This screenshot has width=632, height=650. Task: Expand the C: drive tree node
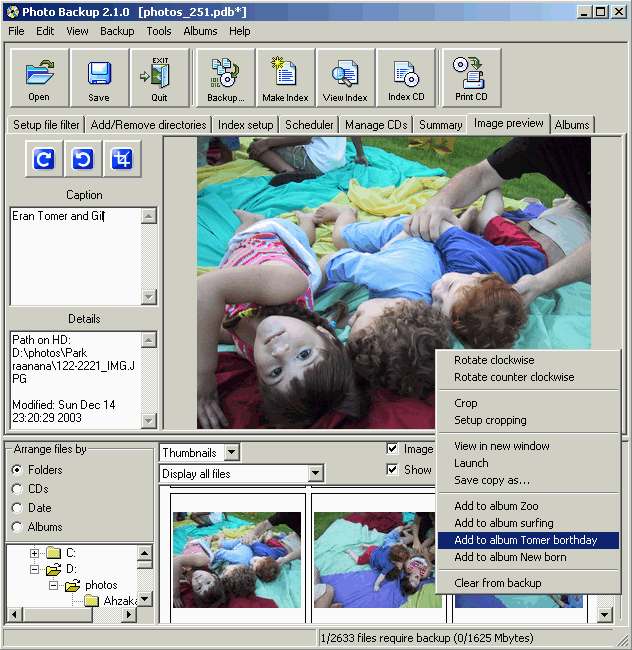pyautogui.click(x=35, y=553)
